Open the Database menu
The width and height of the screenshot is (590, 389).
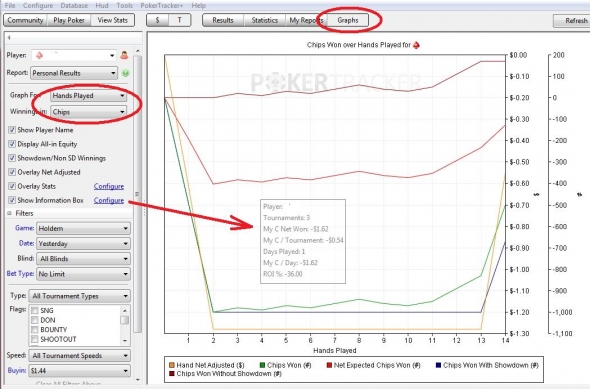click(x=74, y=6)
